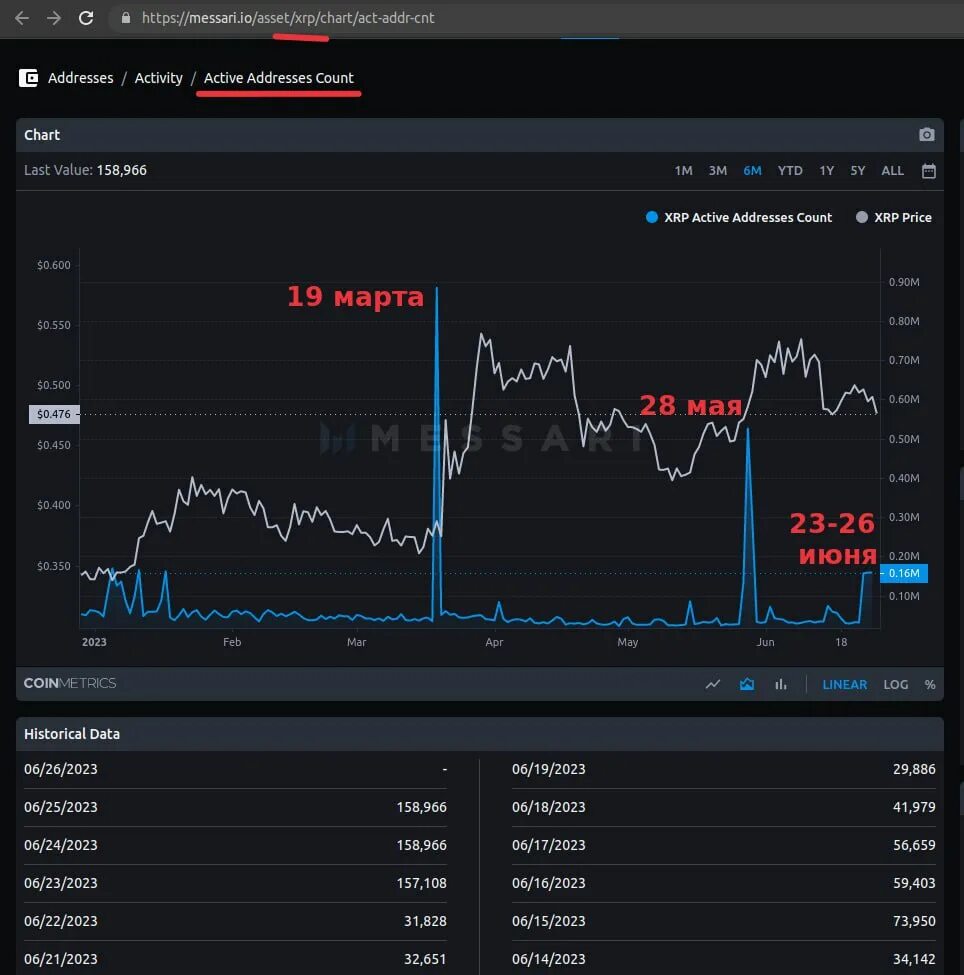Click the 41,979 value for 06/18/2023
This screenshot has width=964, height=975.
tap(914, 807)
